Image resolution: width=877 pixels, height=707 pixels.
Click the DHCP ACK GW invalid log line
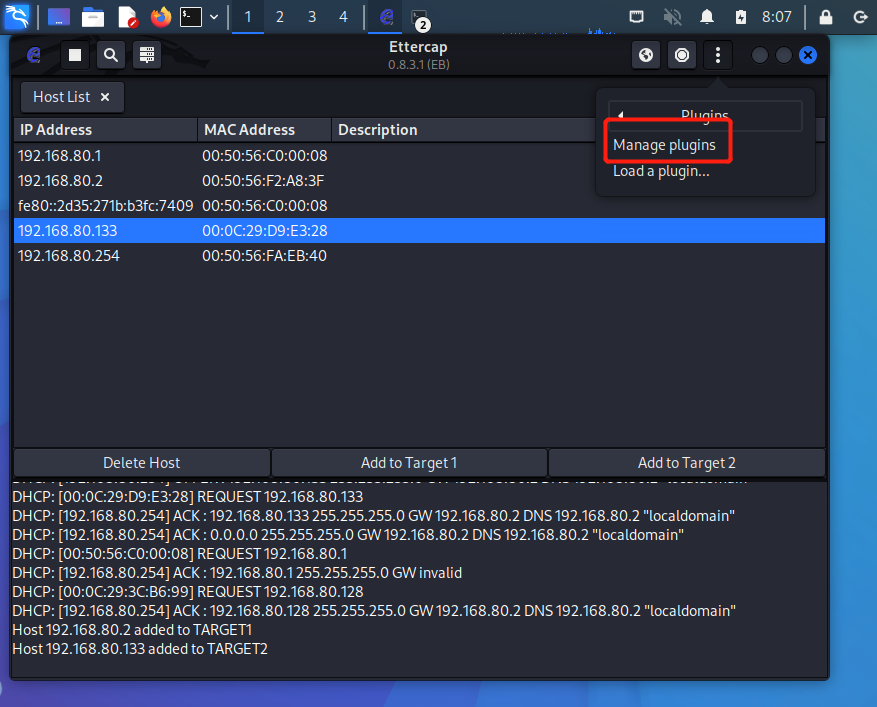pos(237,573)
